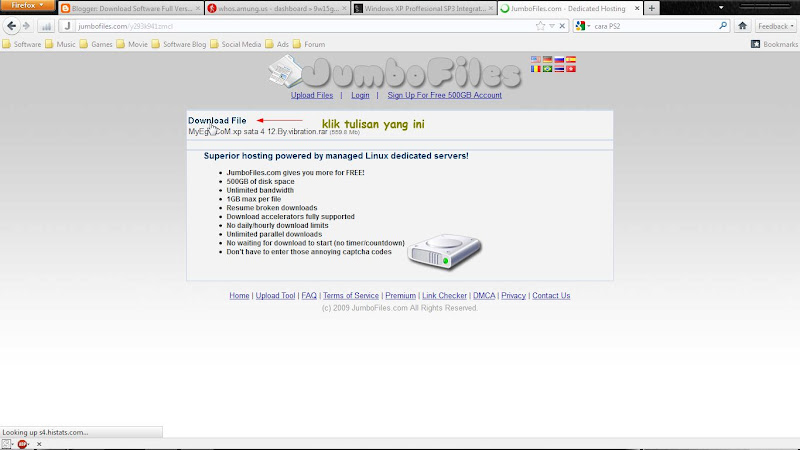The width and height of the screenshot is (800, 450).
Task: Click the browser Forward arrow button
Action: tap(26, 26)
